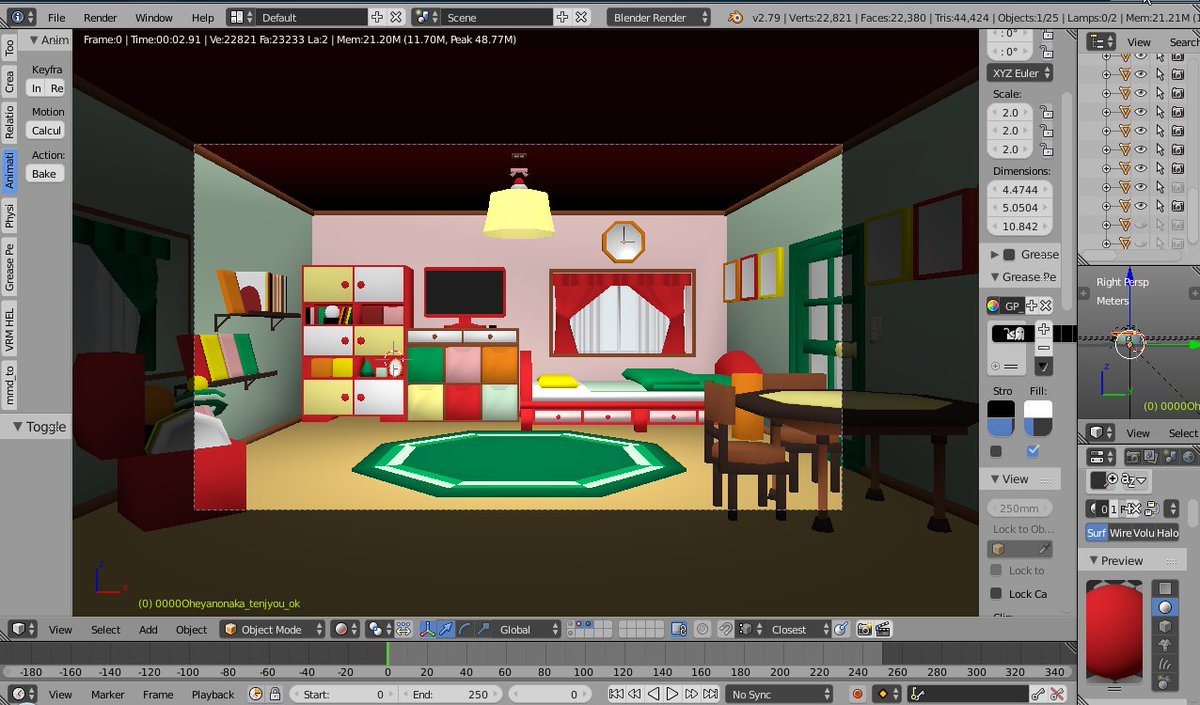Click the Calculate motion paths button
This screenshot has width=1200, height=705.
(x=46, y=130)
